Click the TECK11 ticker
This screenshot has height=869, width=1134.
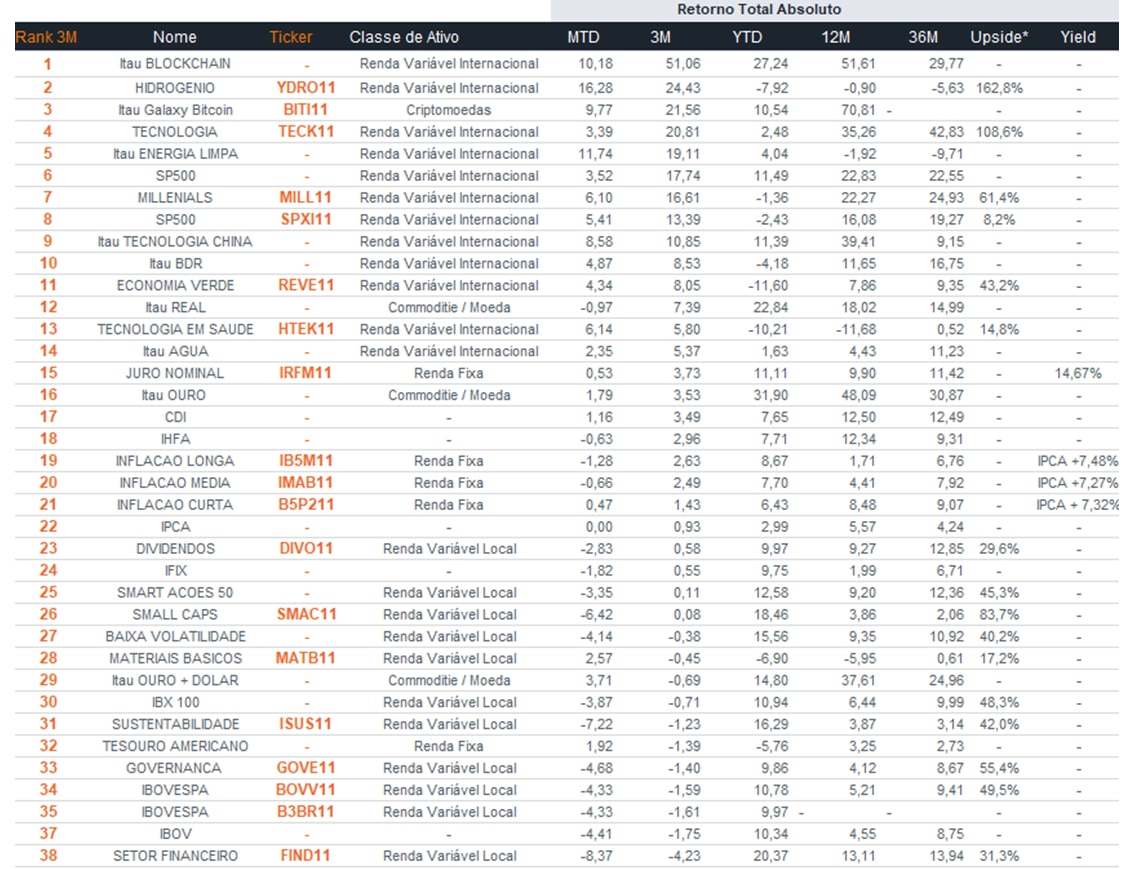click(306, 132)
